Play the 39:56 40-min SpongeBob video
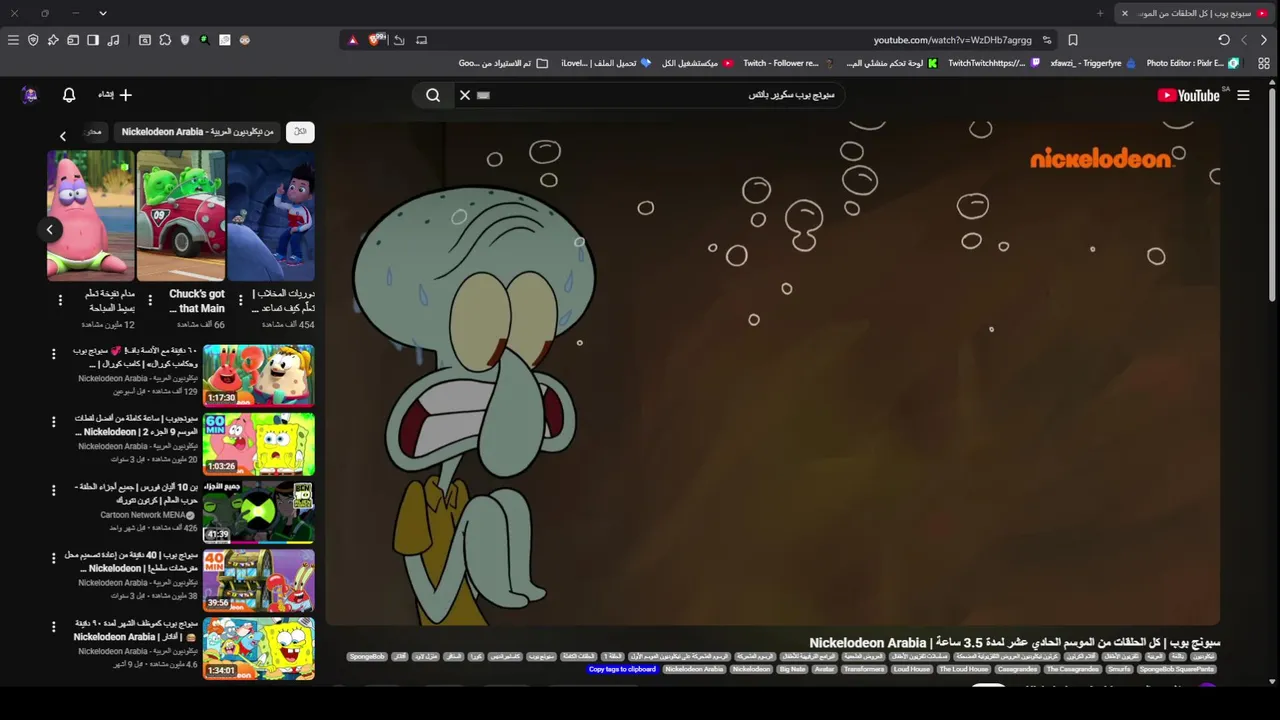 pyautogui.click(x=259, y=579)
